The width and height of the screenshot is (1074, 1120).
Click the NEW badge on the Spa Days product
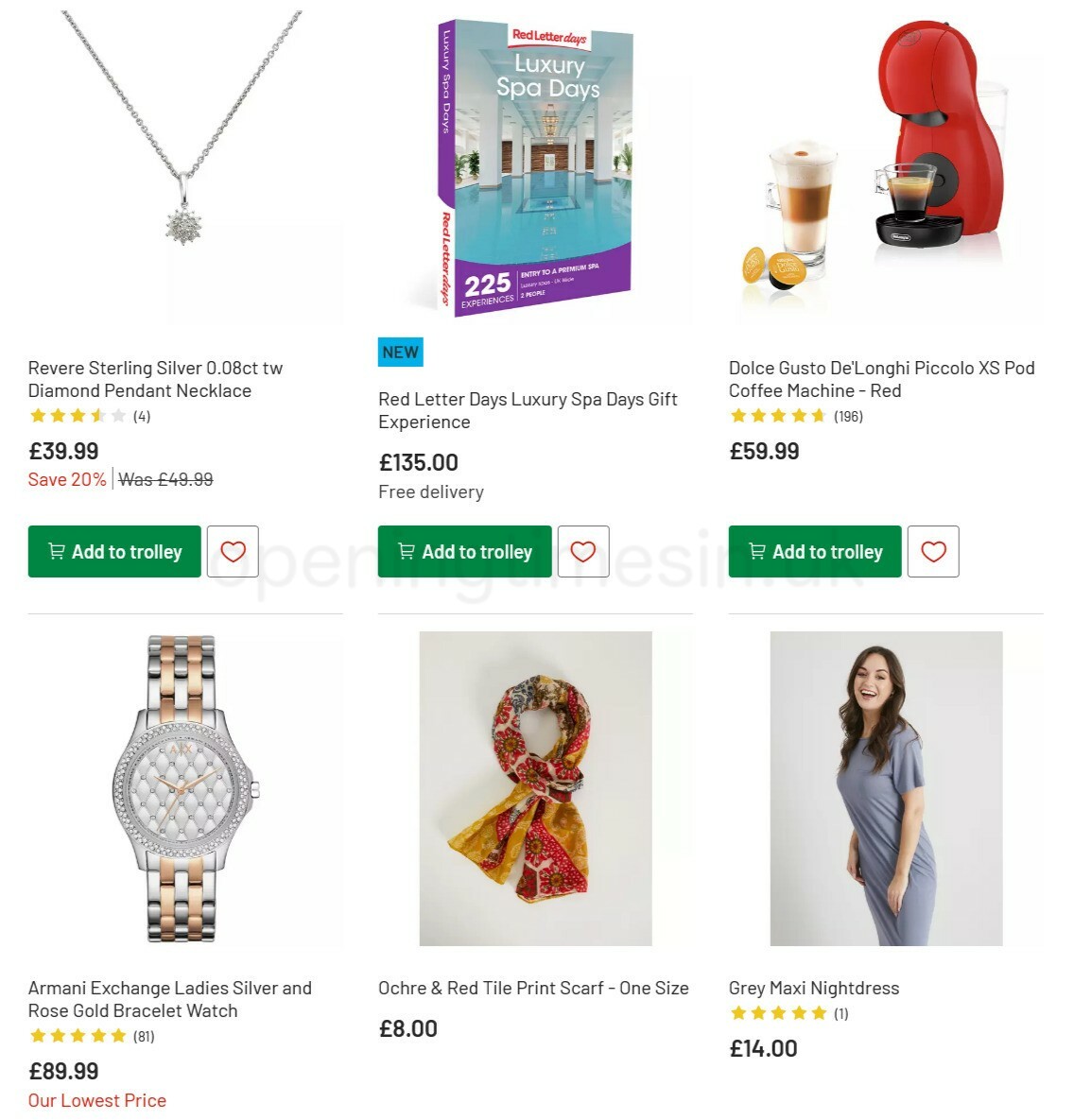[x=400, y=352]
